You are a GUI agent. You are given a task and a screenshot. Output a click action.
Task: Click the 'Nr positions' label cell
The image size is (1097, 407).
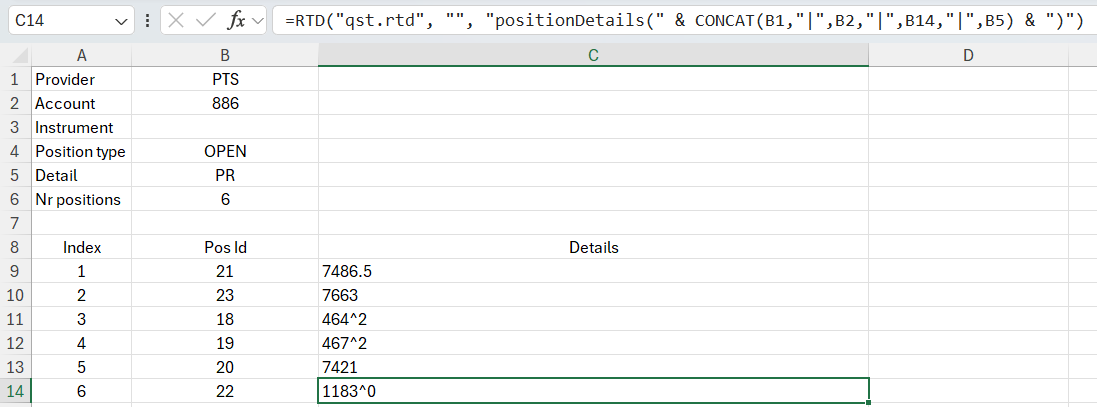click(x=82, y=199)
